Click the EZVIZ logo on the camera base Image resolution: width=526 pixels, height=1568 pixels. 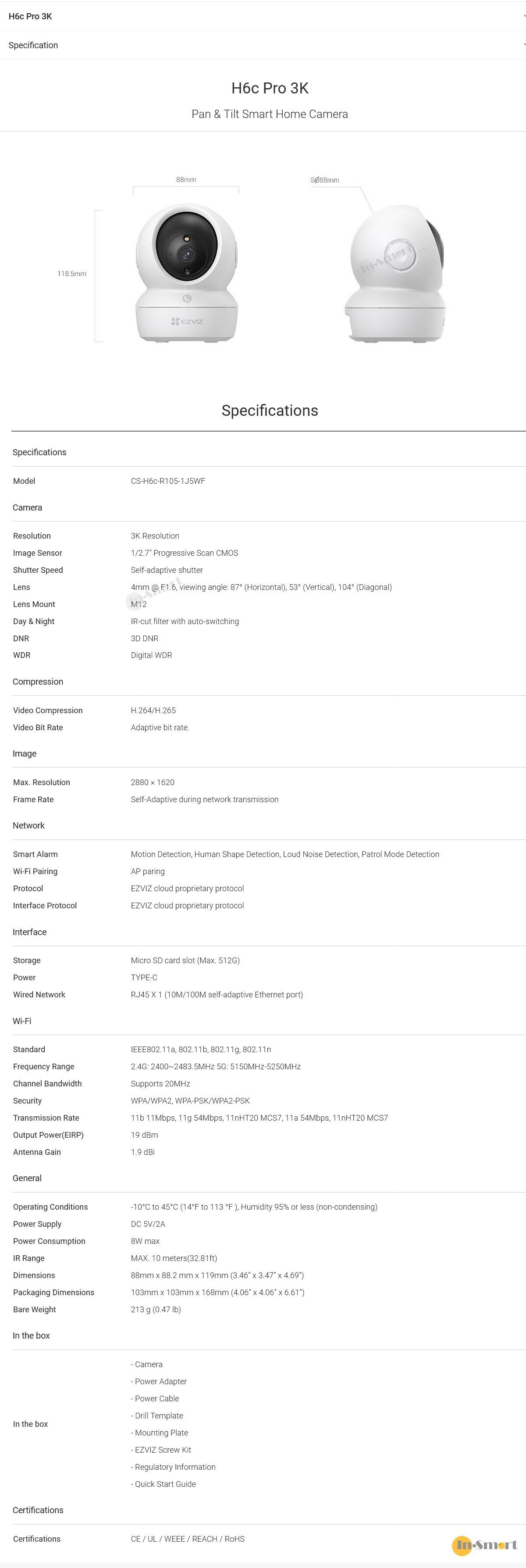coord(187,321)
